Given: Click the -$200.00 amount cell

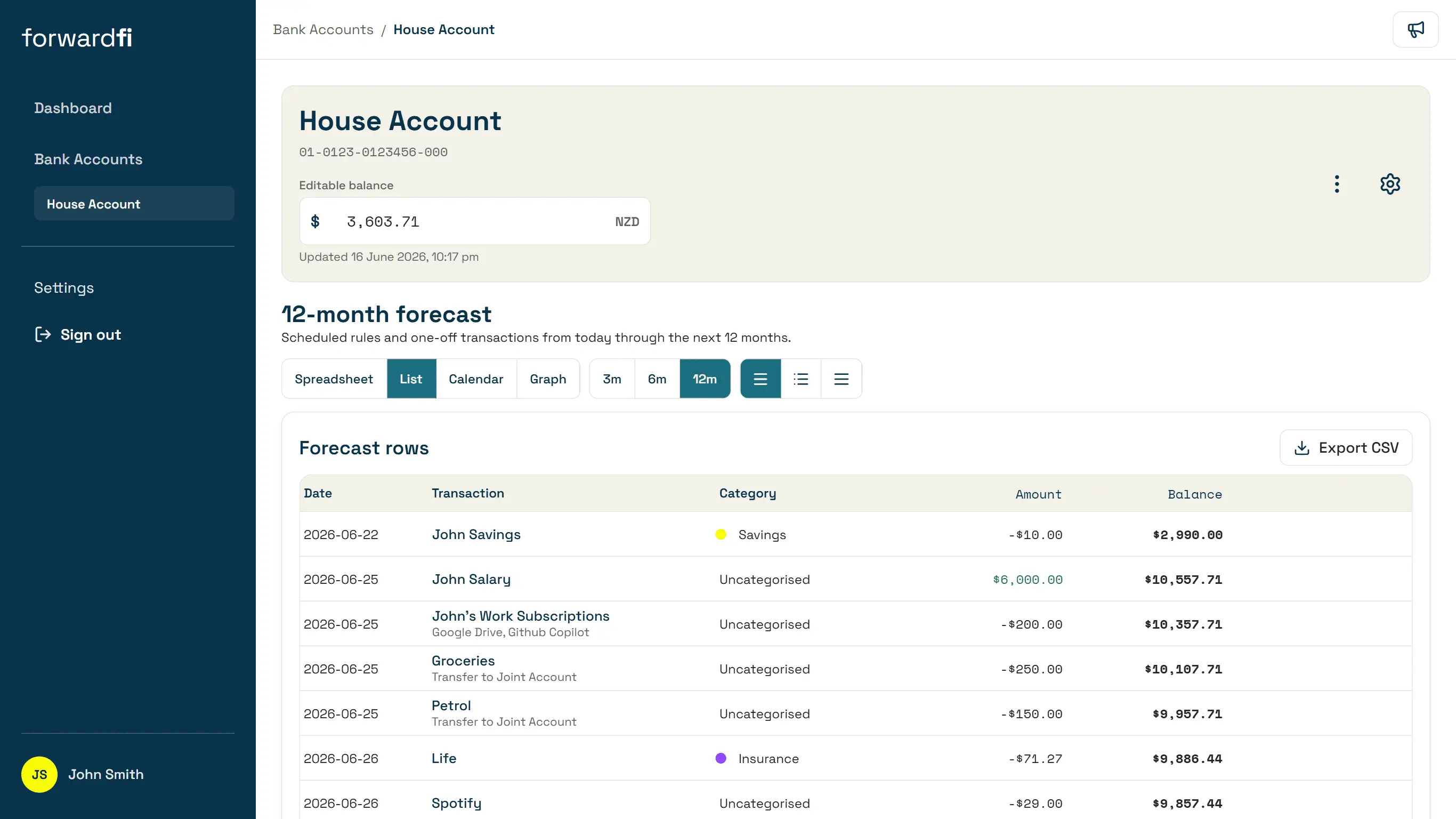Looking at the screenshot, I should click(x=1031, y=624).
